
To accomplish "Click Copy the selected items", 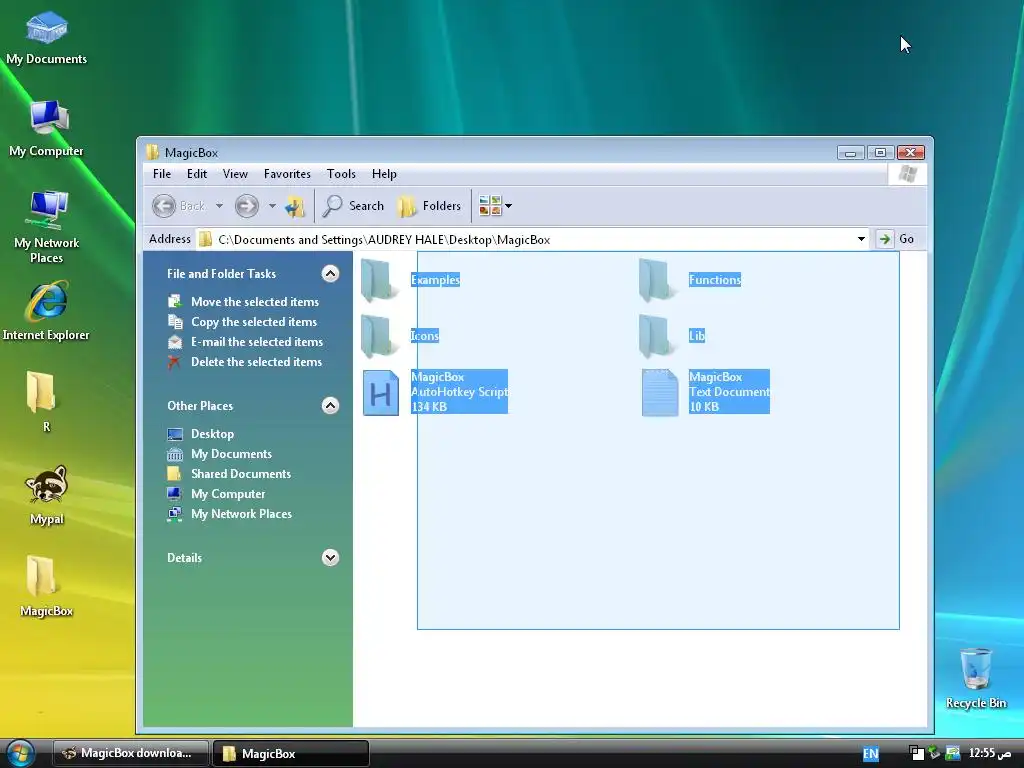I will point(242,322).
